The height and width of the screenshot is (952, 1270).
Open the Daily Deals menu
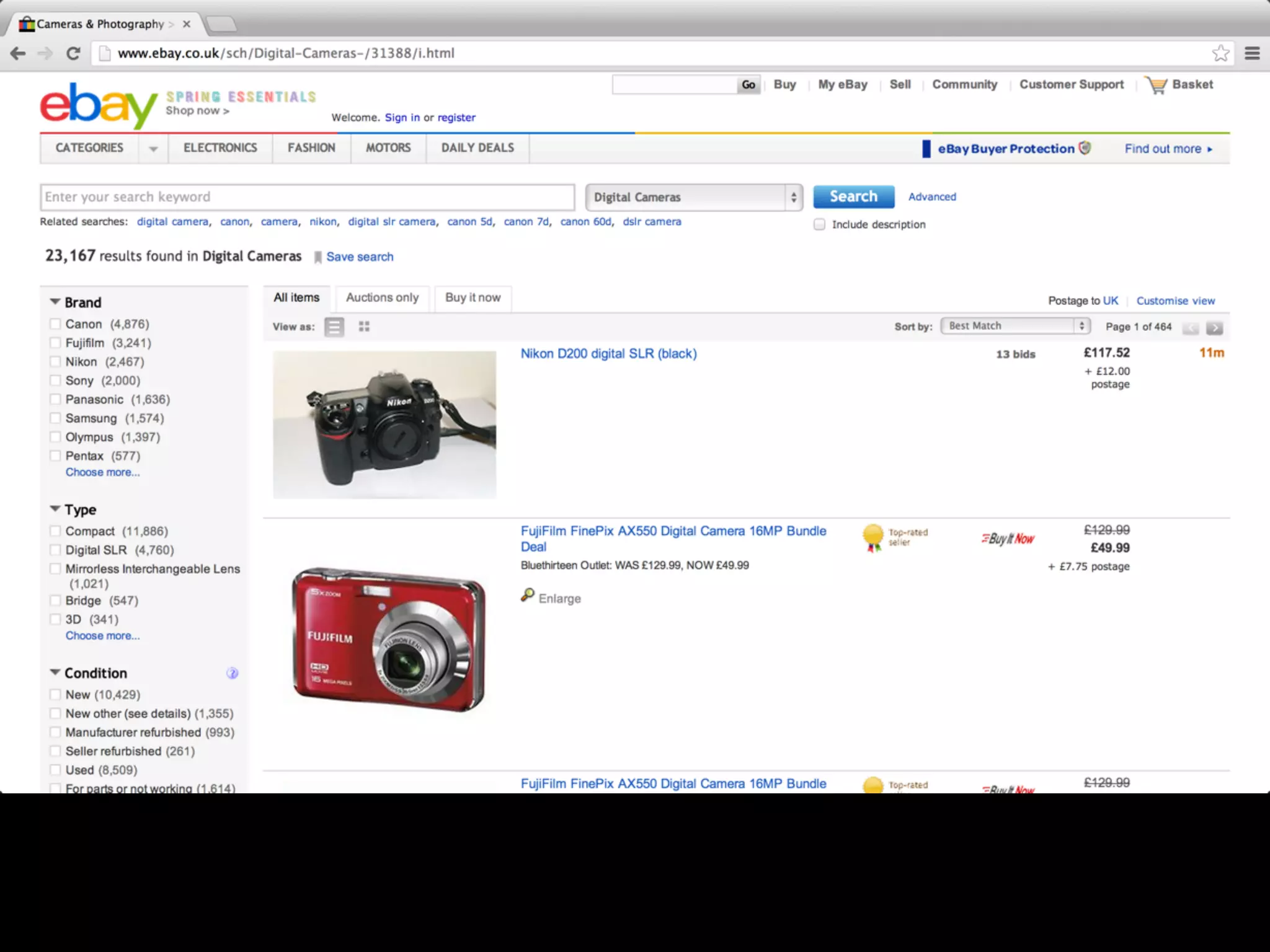point(477,148)
